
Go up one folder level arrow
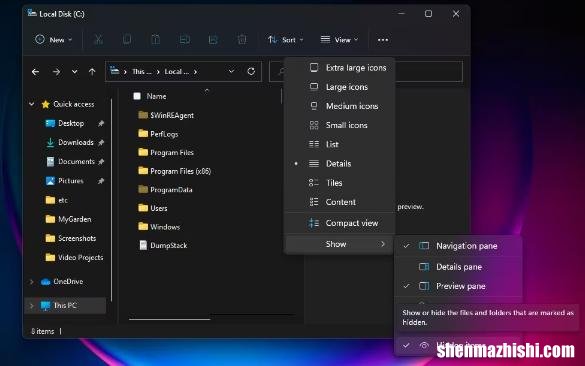[x=92, y=72]
